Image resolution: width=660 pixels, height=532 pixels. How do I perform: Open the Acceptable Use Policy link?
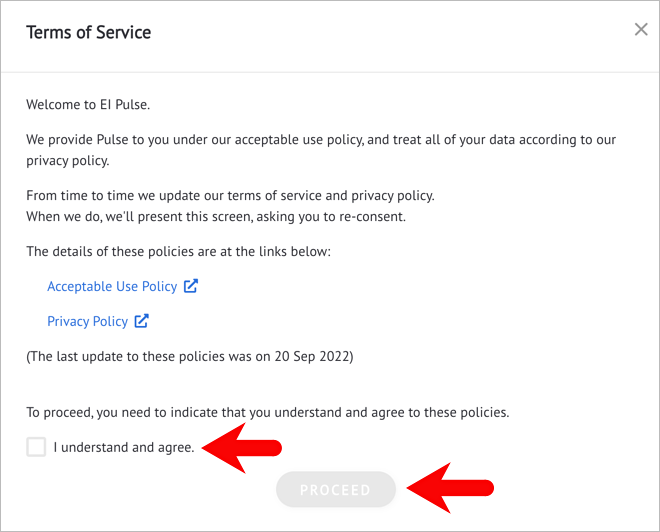pyautogui.click(x=112, y=286)
